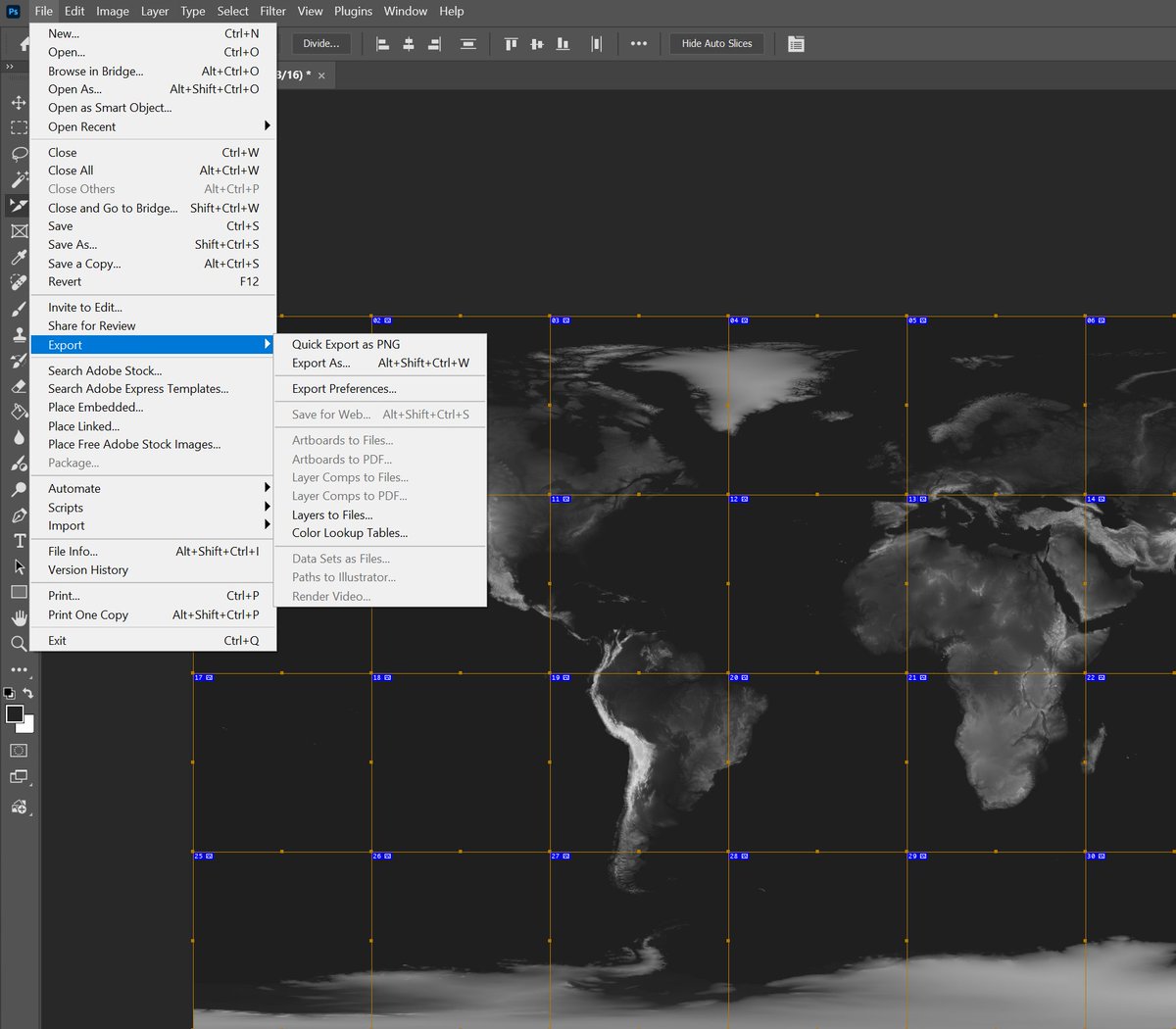Select the Pen tool
Screen dimensions: 1176x1029
[19, 514]
